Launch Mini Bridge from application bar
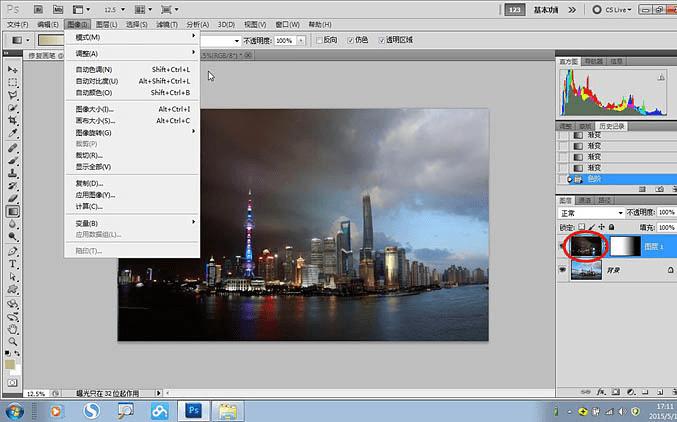 coord(57,9)
